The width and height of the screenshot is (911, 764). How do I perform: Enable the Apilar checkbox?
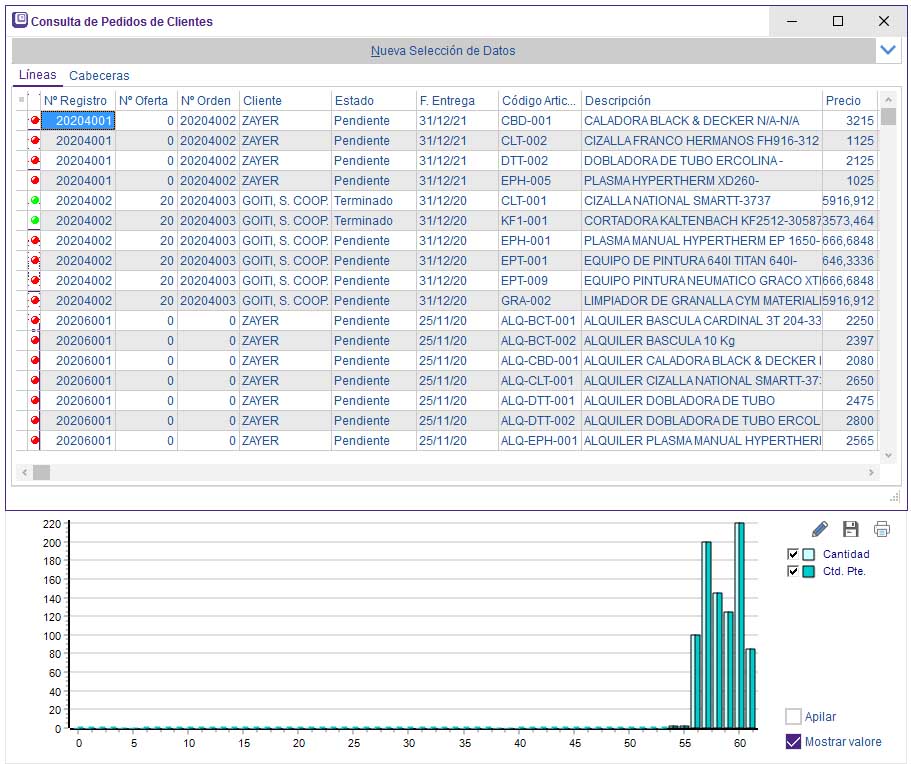794,716
